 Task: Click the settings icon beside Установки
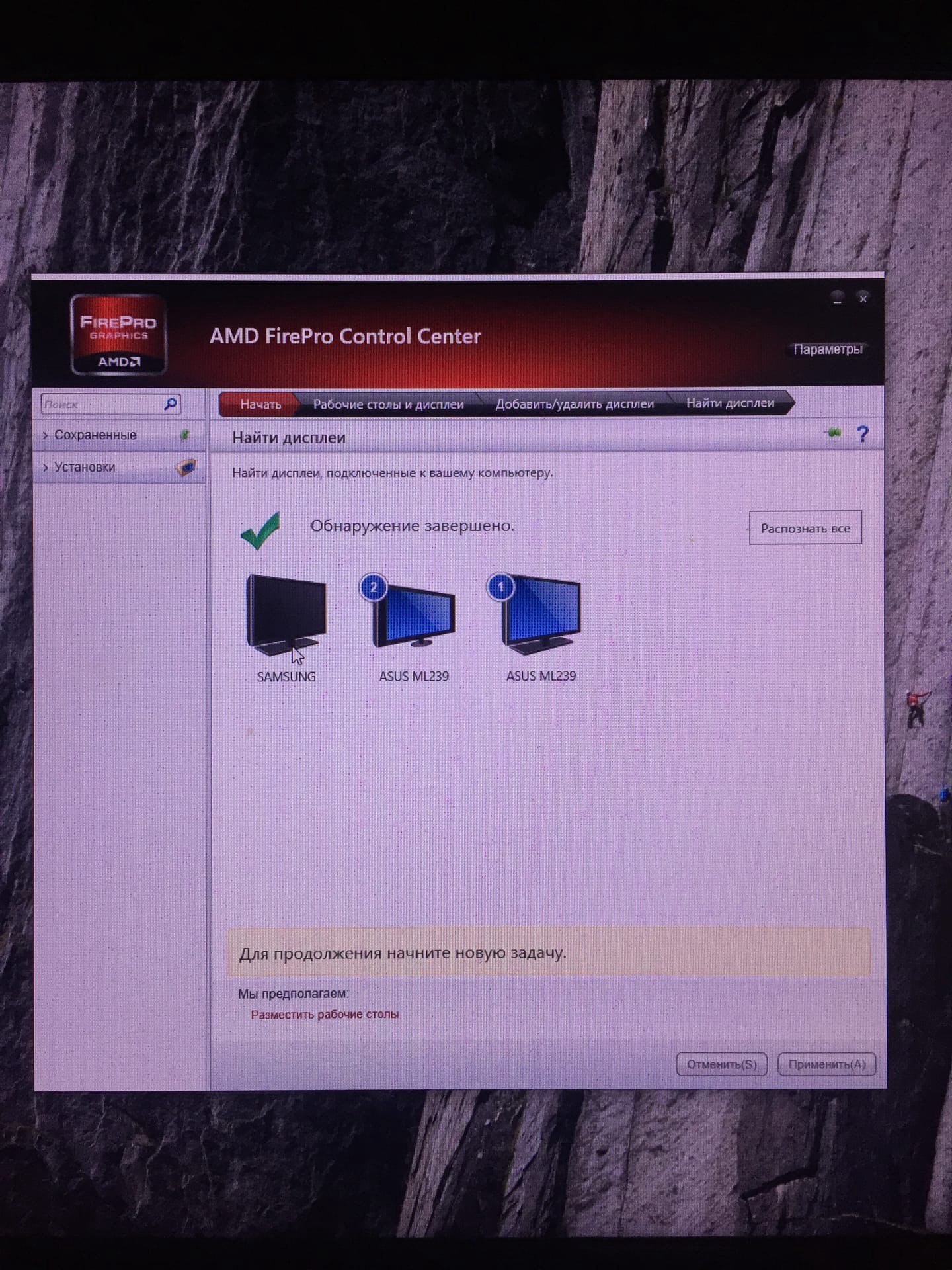(186, 467)
